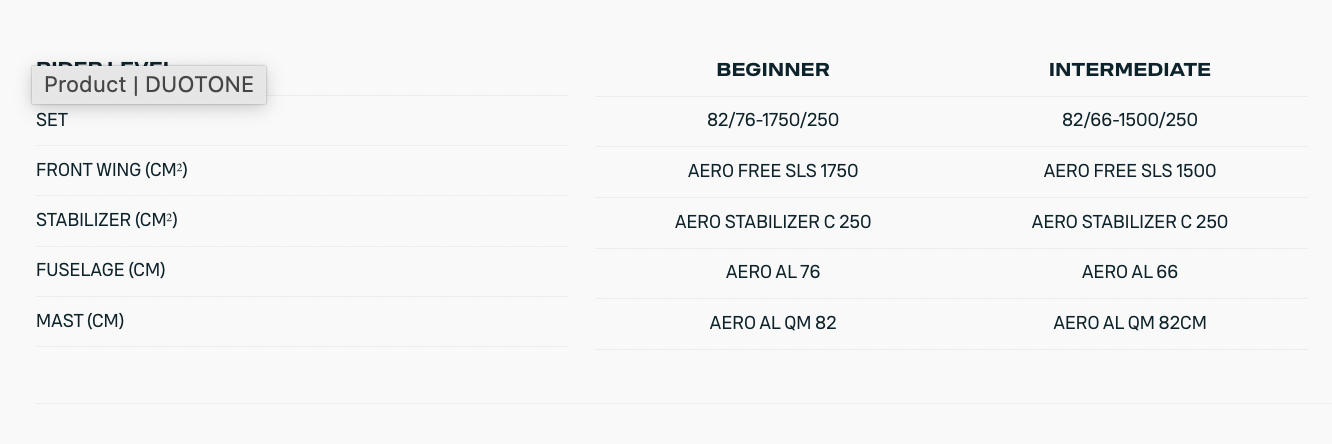Click the AERO AL QM 82 mast cell
The image size is (1332, 444).
coord(772,323)
